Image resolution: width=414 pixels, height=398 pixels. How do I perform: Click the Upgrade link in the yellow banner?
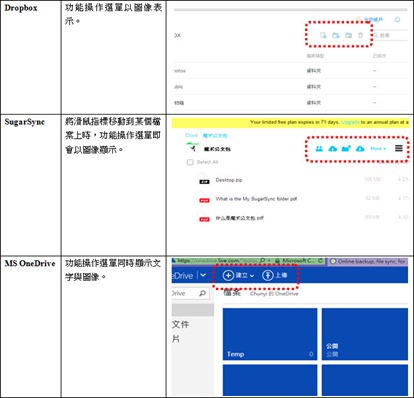(350, 122)
